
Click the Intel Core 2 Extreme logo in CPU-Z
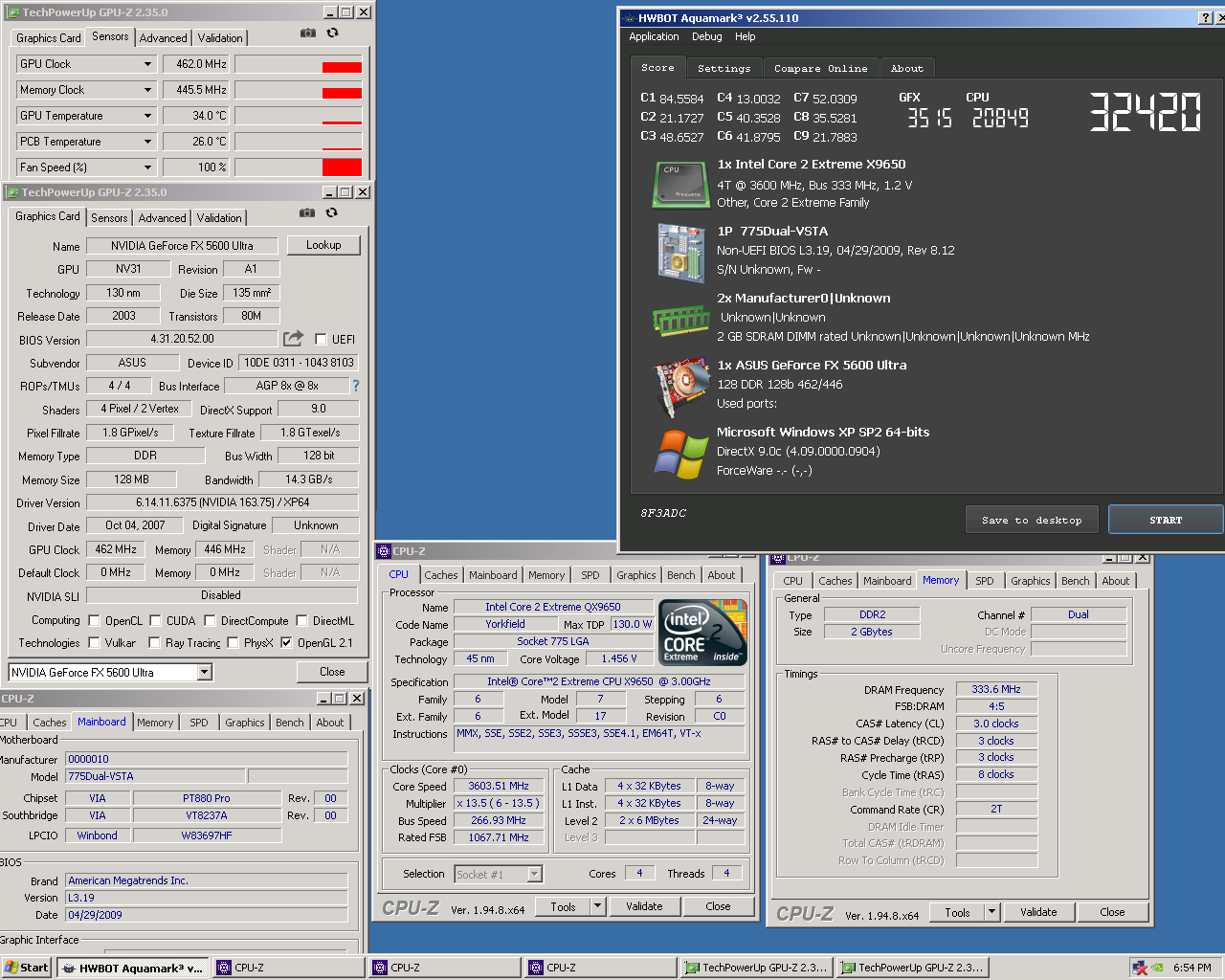pyautogui.click(x=703, y=632)
